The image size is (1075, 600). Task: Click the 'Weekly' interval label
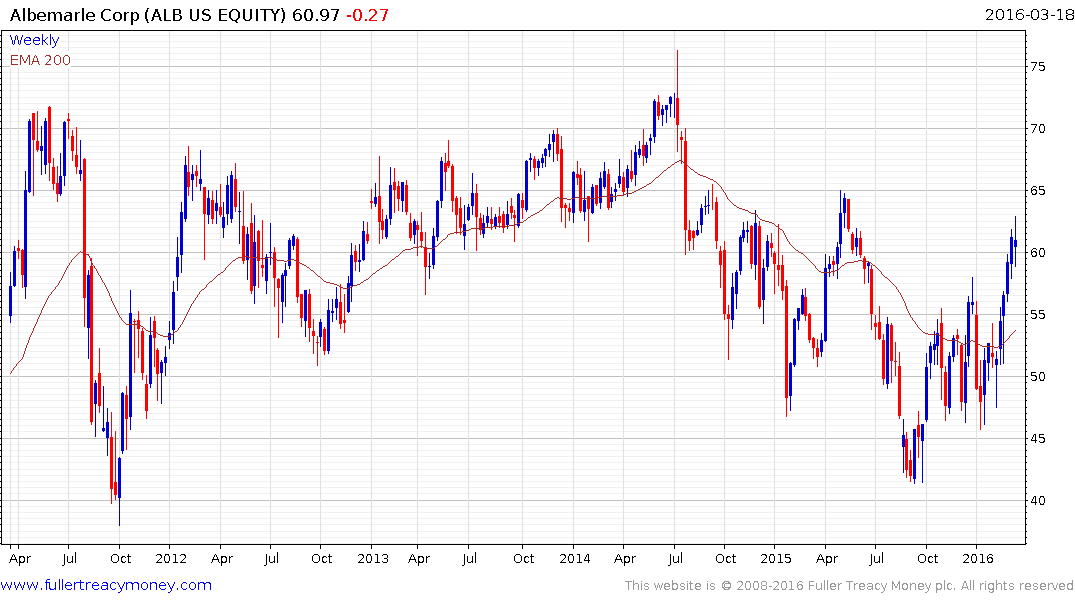[34, 40]
